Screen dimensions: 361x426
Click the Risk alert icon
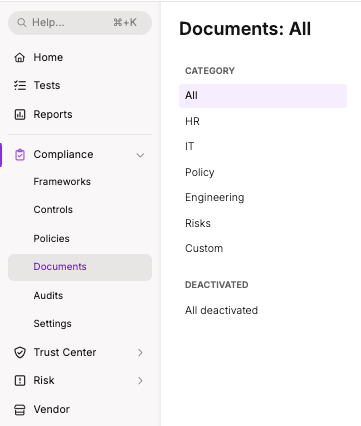tap(20, 380)
